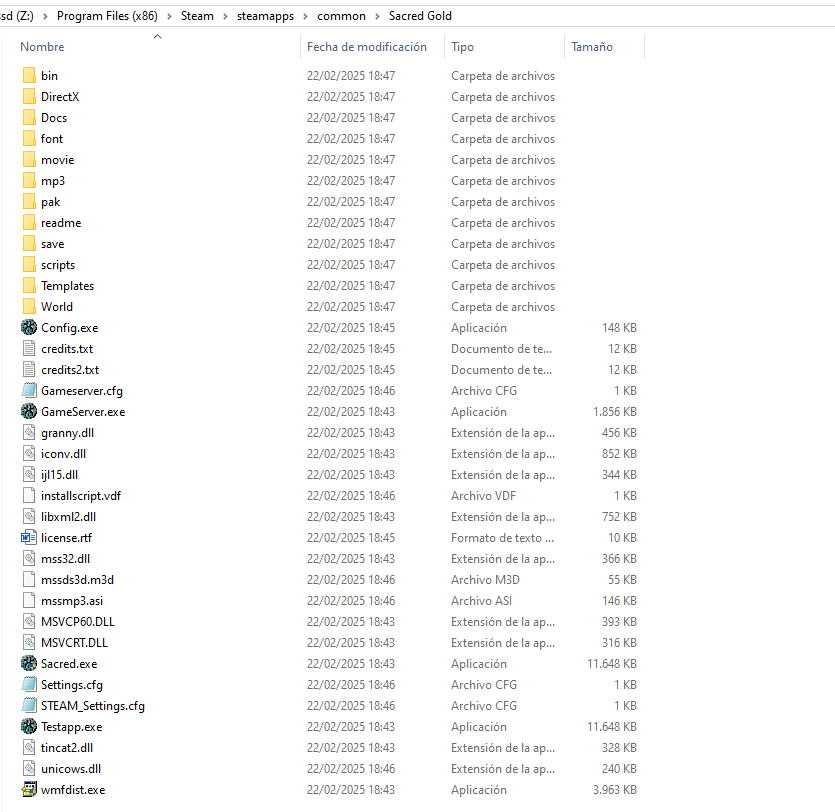This screenshot has width=835, height=812.
Task: Select the Templates folder icon
Action: (29, 286)
